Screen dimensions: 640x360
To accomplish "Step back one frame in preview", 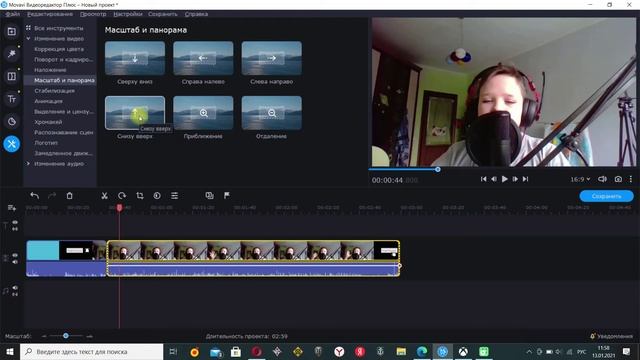I will (494, 179).
